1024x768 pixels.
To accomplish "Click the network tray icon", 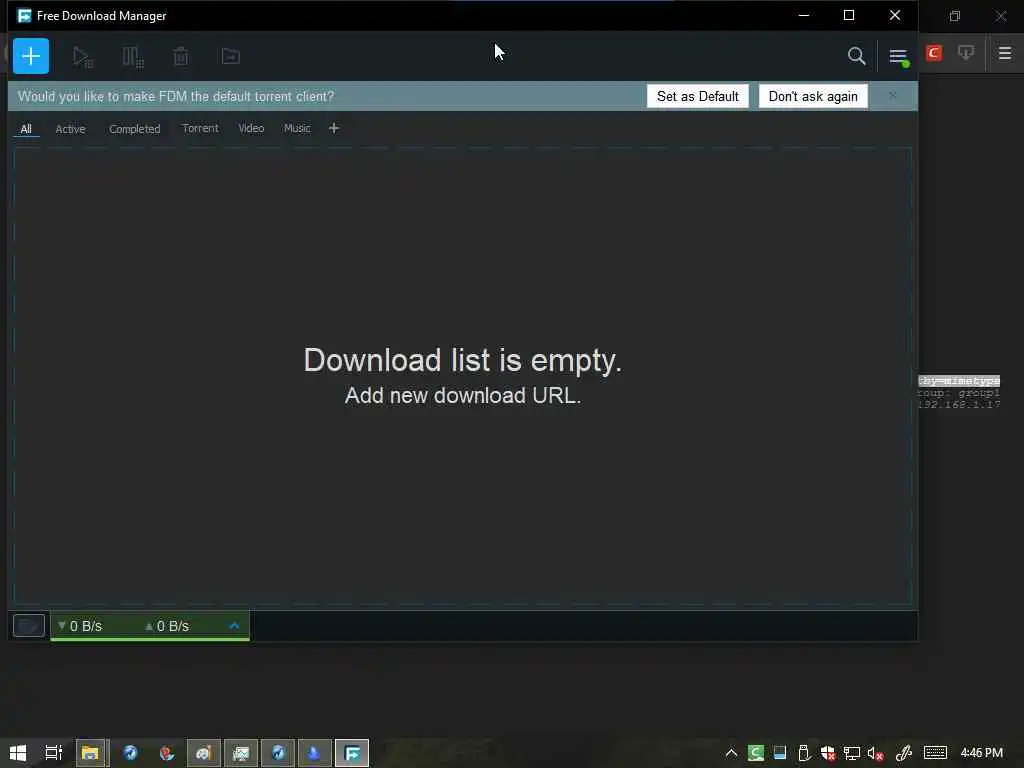I will click(x=852, y=753).
